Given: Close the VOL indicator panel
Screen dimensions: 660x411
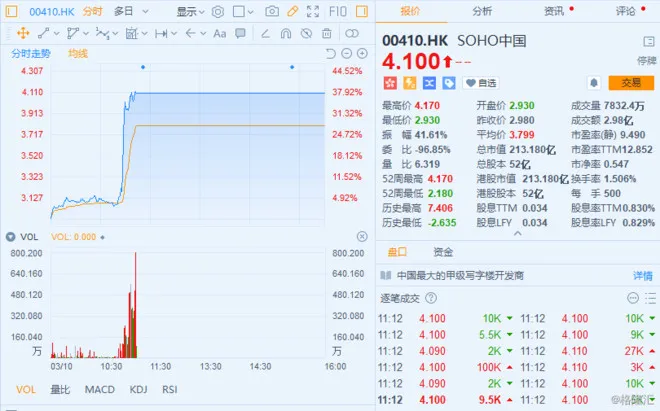Looking at the screenshot, I should [362, 237].
